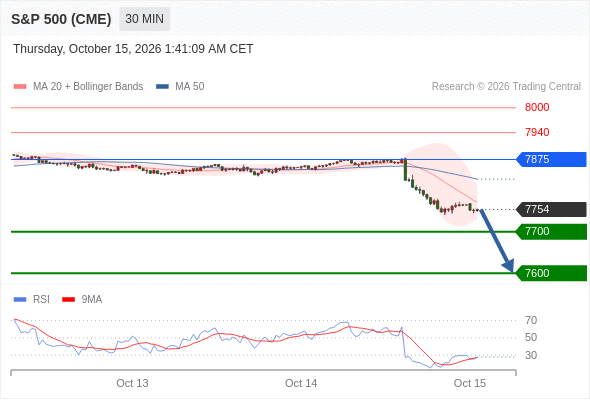Click the RSI 30 axis label
The width and height of the screenshot is (590, 400).
(531, 355)
